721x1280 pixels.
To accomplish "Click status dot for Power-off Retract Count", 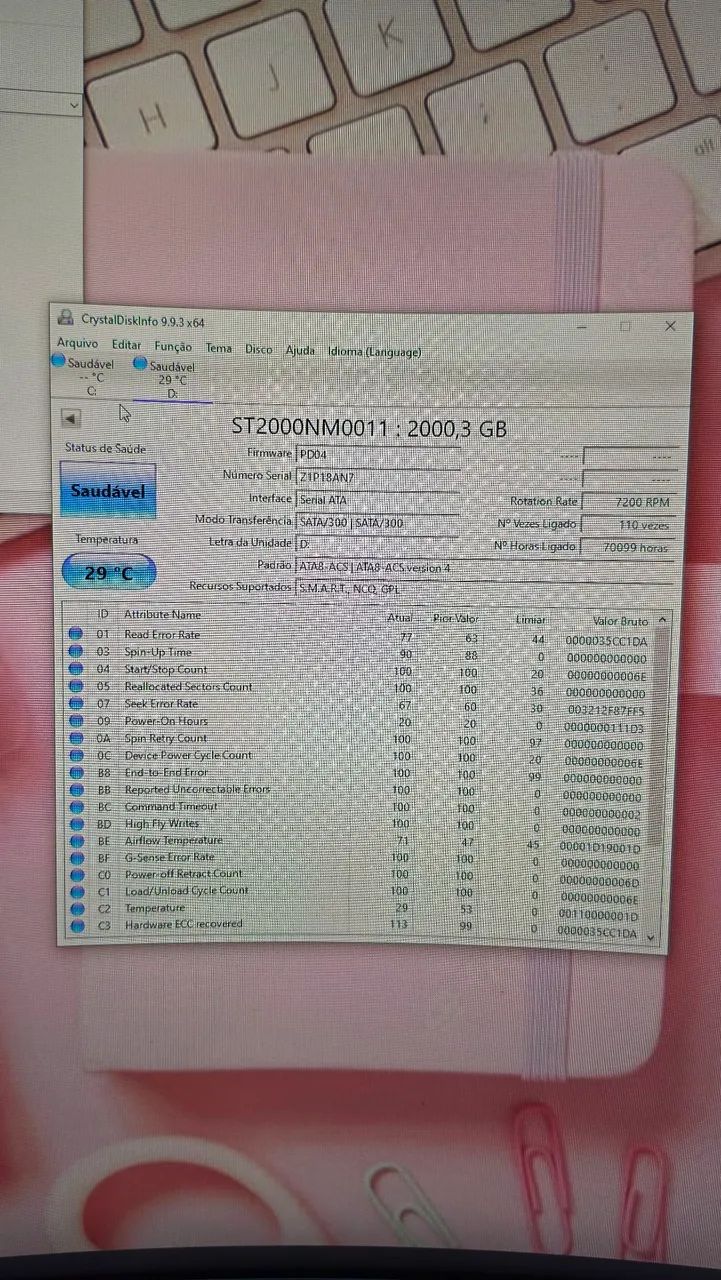I will click(75, 875).
